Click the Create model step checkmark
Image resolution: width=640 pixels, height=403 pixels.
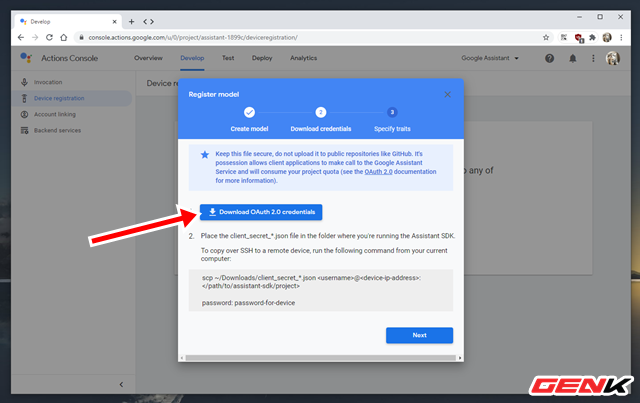pos(249,112)
